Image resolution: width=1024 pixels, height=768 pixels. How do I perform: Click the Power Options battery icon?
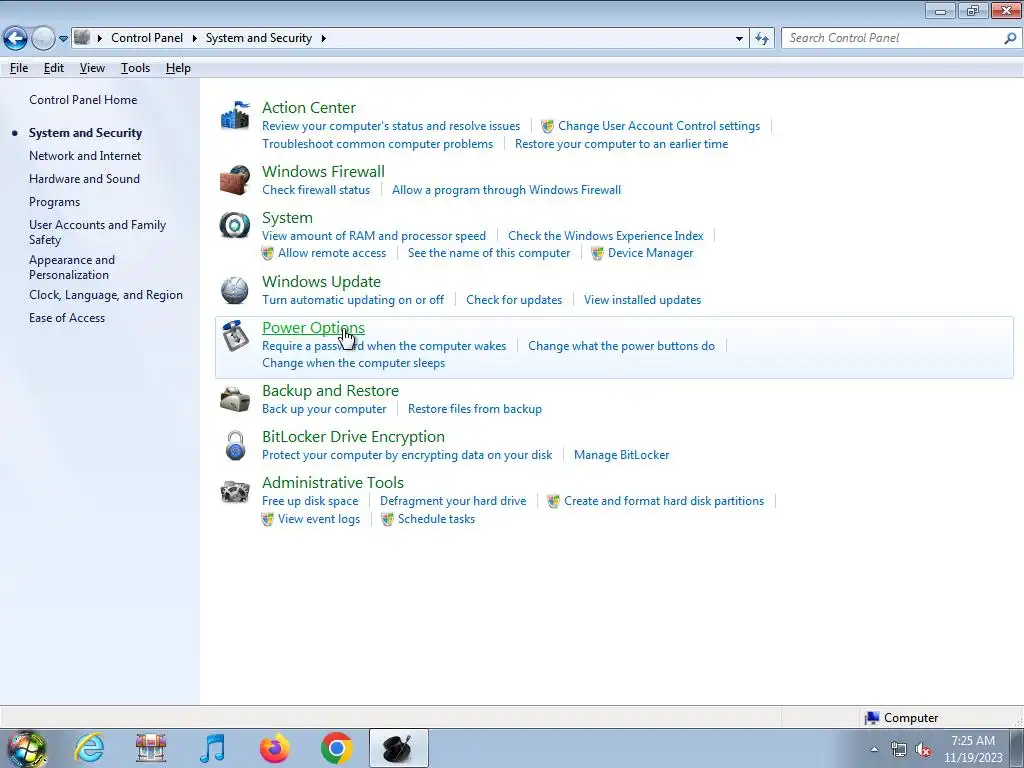(234, 336)
